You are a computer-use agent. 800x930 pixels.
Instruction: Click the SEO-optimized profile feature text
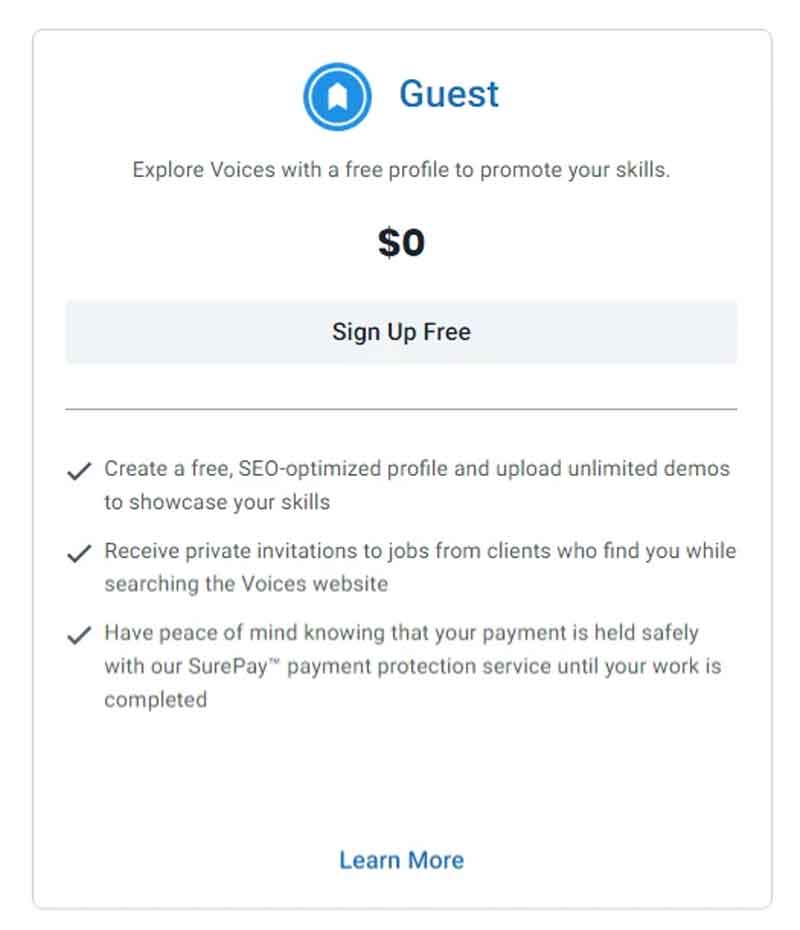417,485
